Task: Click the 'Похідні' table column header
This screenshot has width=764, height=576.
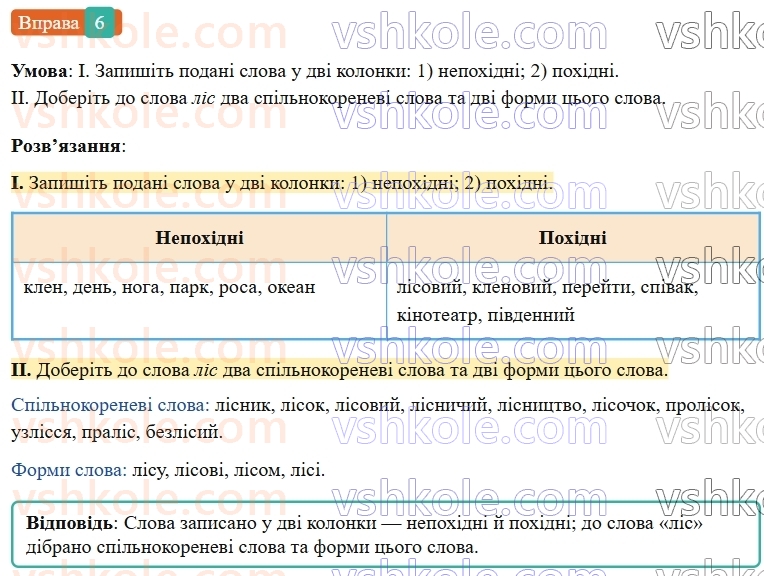Action: coord(573,238)
